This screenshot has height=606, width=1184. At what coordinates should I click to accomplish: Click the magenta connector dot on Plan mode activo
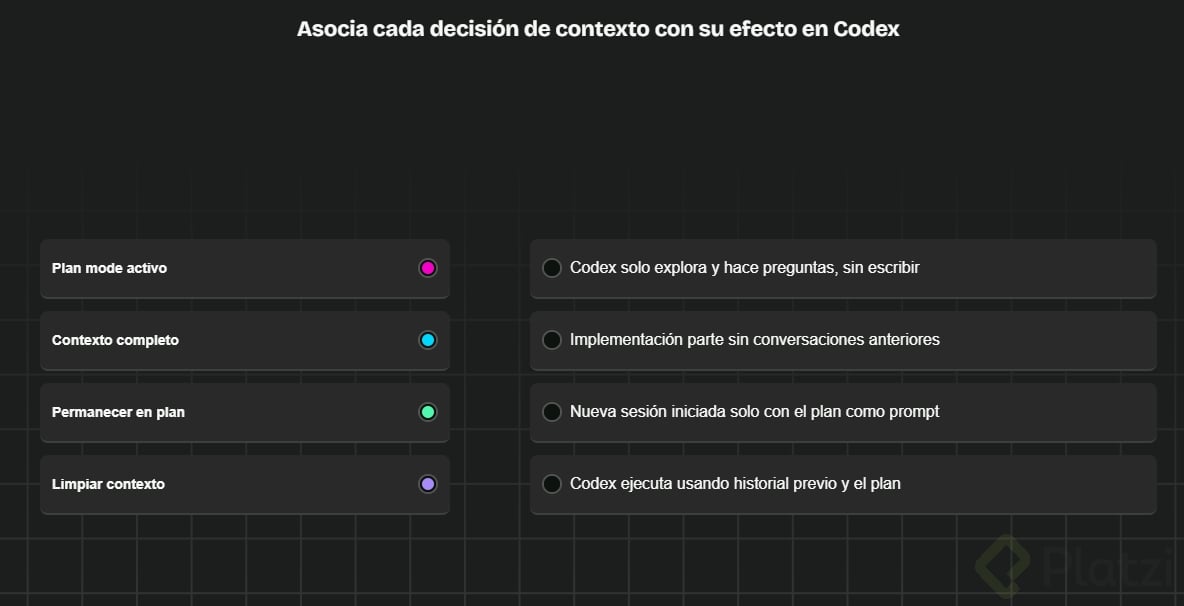tap(427, 268)
